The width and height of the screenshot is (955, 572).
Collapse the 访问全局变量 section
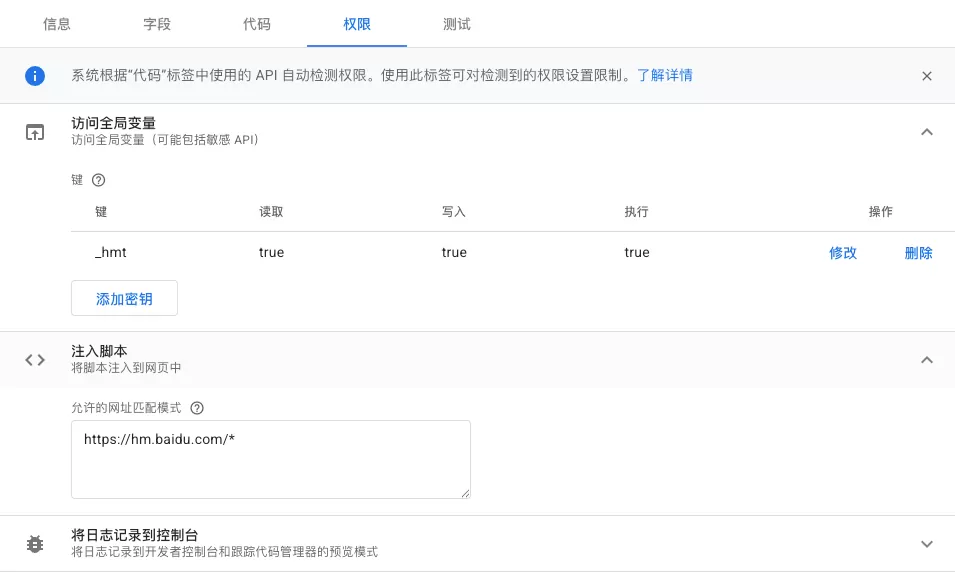(927, 132)
